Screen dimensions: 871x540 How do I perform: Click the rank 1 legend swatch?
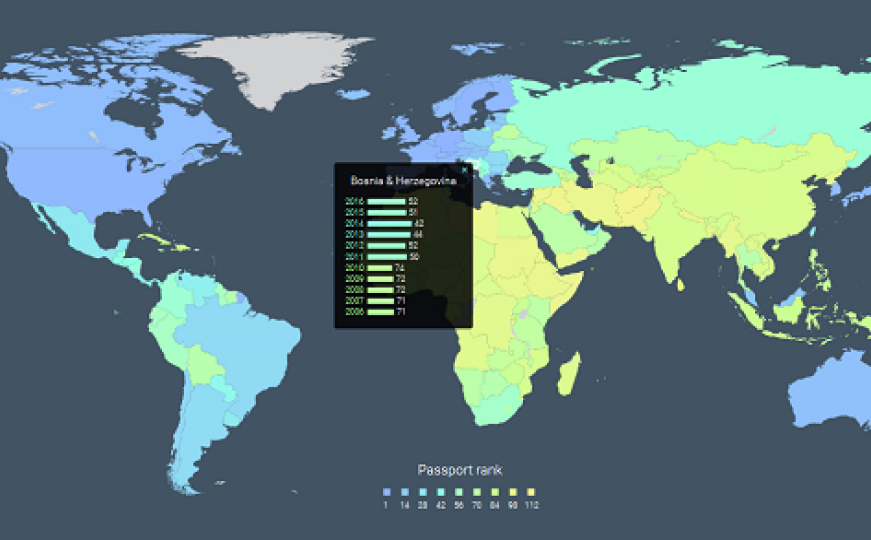386,492
